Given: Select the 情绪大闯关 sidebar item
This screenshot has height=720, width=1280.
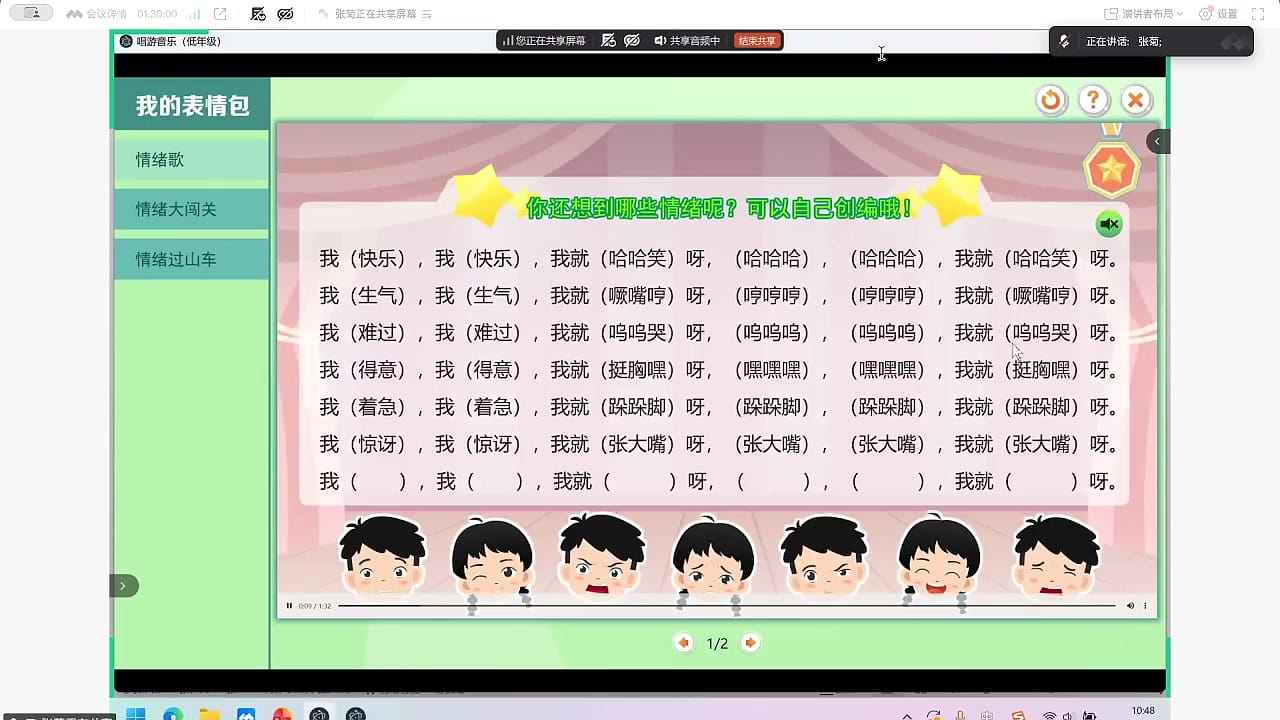Looking at the screenshot, I should [191, 210].
